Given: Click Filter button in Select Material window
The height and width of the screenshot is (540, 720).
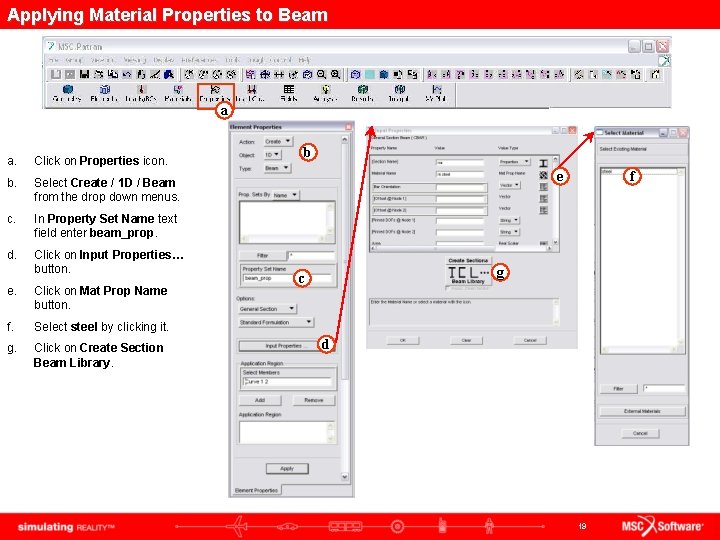Looking at the screenshot, I should coord(619,388).
